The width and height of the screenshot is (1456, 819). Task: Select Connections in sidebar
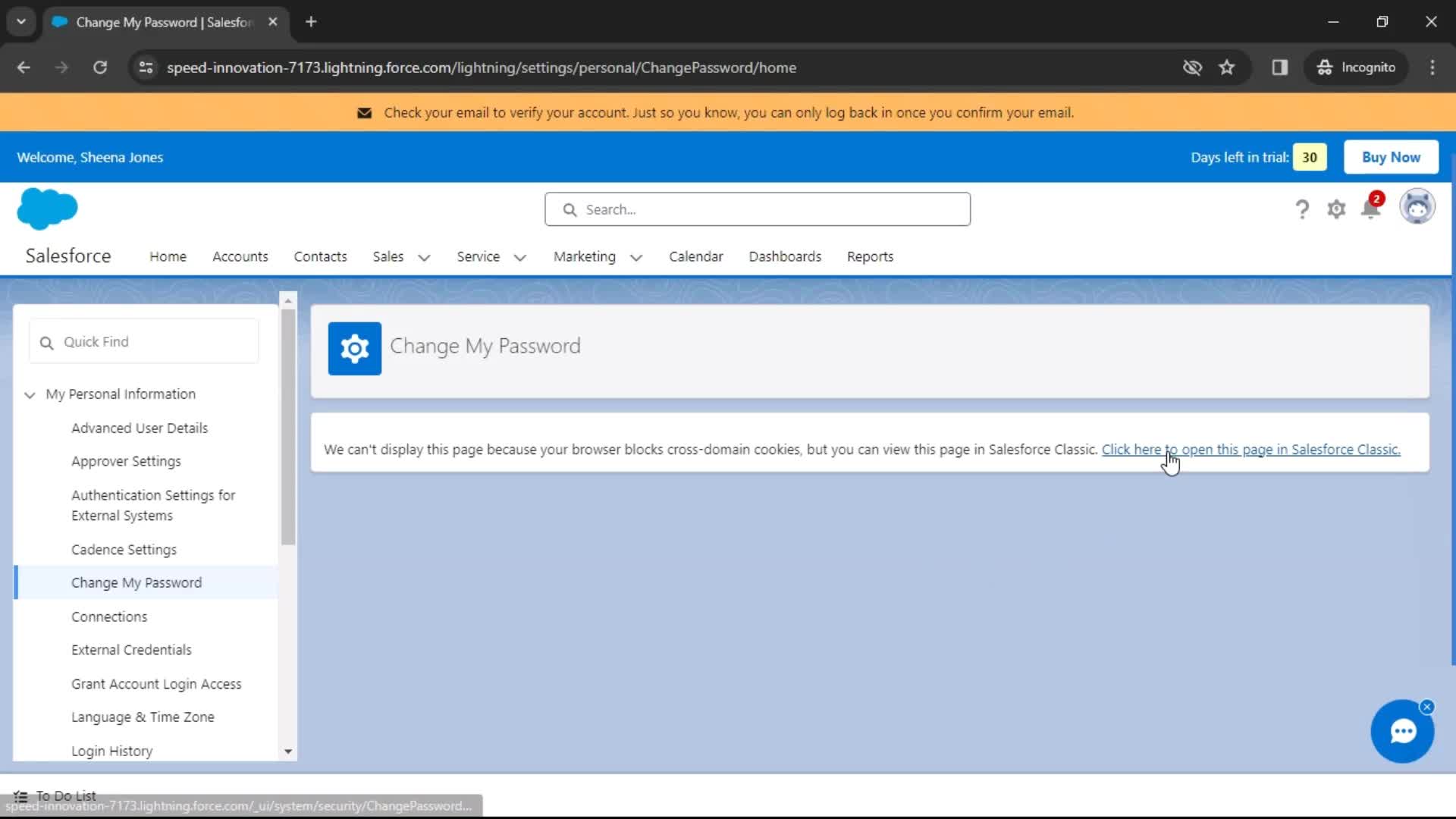pyautogui.click(x=109, y=617)
